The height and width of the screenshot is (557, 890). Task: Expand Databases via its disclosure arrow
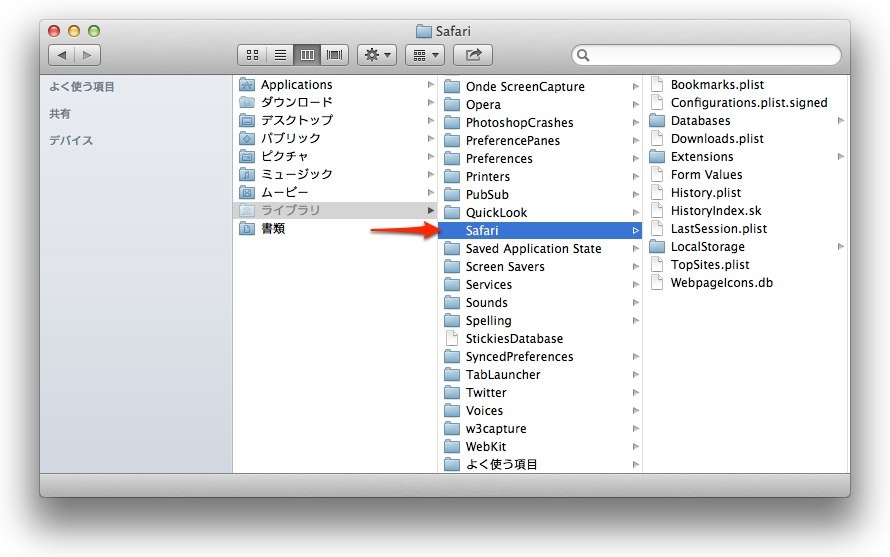click(x=841, y=121)
